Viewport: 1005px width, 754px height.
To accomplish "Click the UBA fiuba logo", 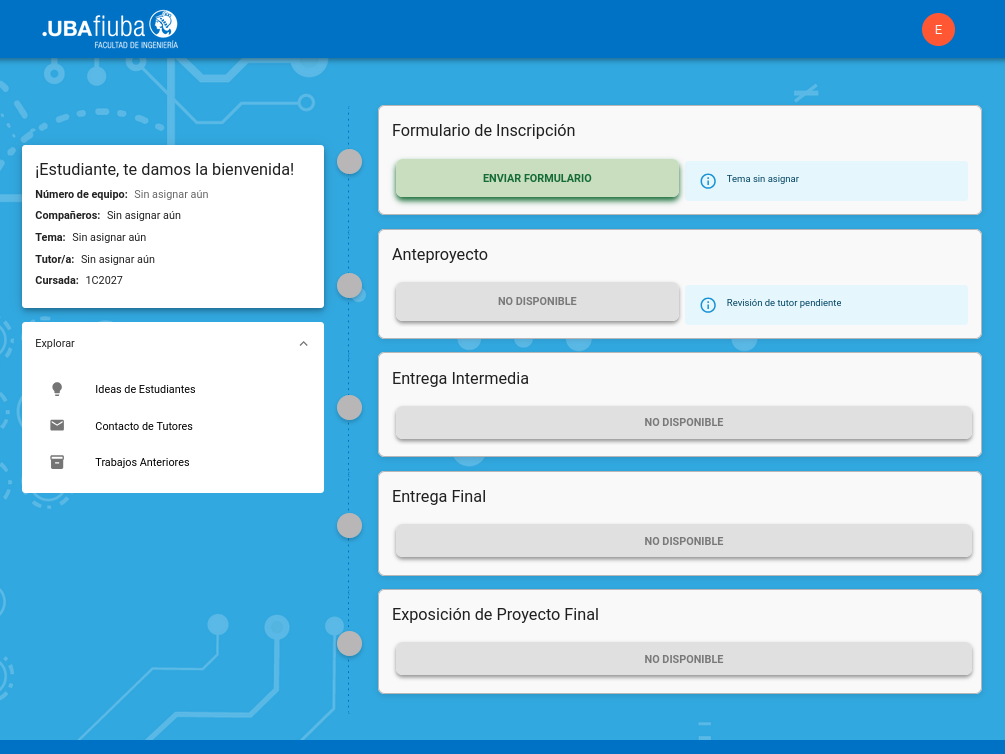I will pos(110,29).
